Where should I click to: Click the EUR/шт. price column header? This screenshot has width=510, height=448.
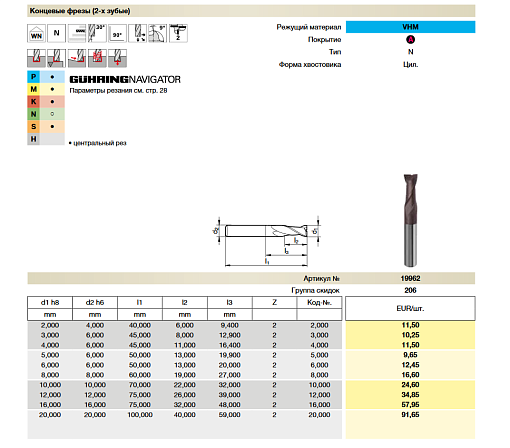click(x=410, y=309)
